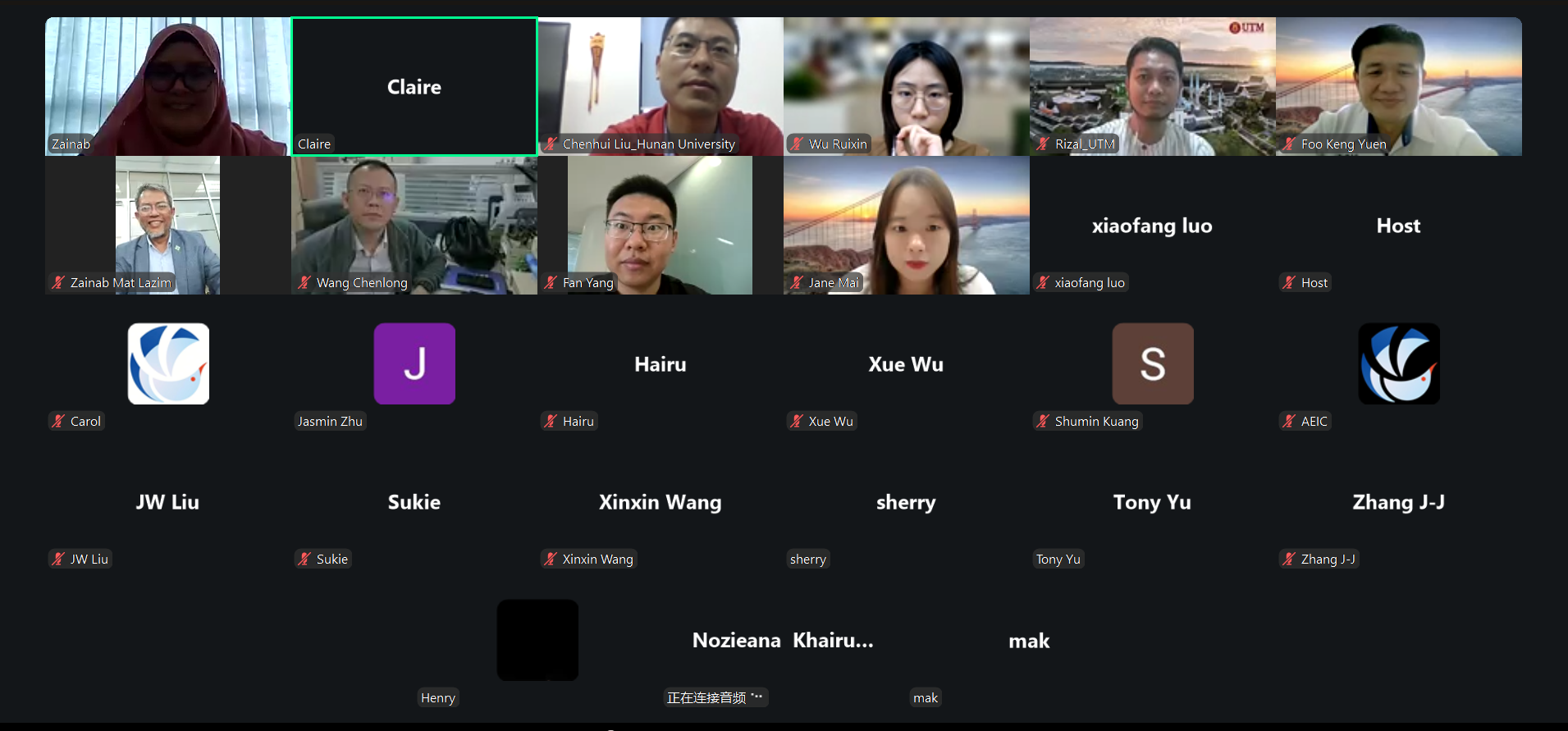Click the muted microphone icon on Host tile
The height and width of the screenshot is (731, 1568).
(x=1289, y=282)
